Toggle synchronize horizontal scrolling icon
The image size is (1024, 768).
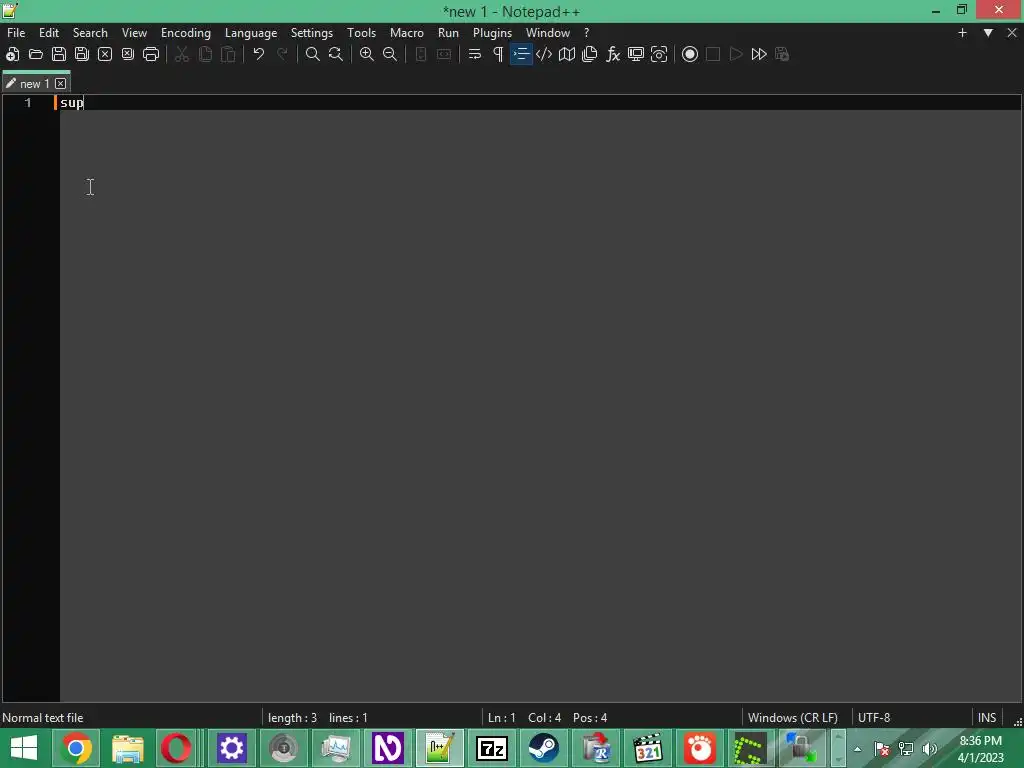[444, 54]
